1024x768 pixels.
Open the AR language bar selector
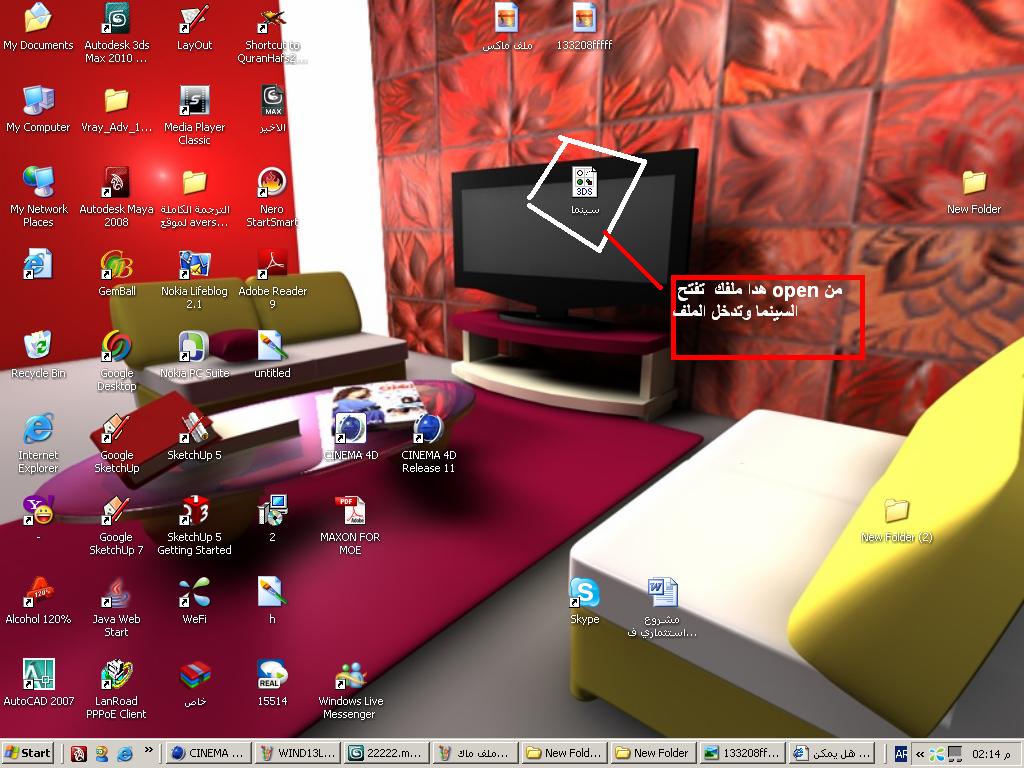click(x=901, y=754)
